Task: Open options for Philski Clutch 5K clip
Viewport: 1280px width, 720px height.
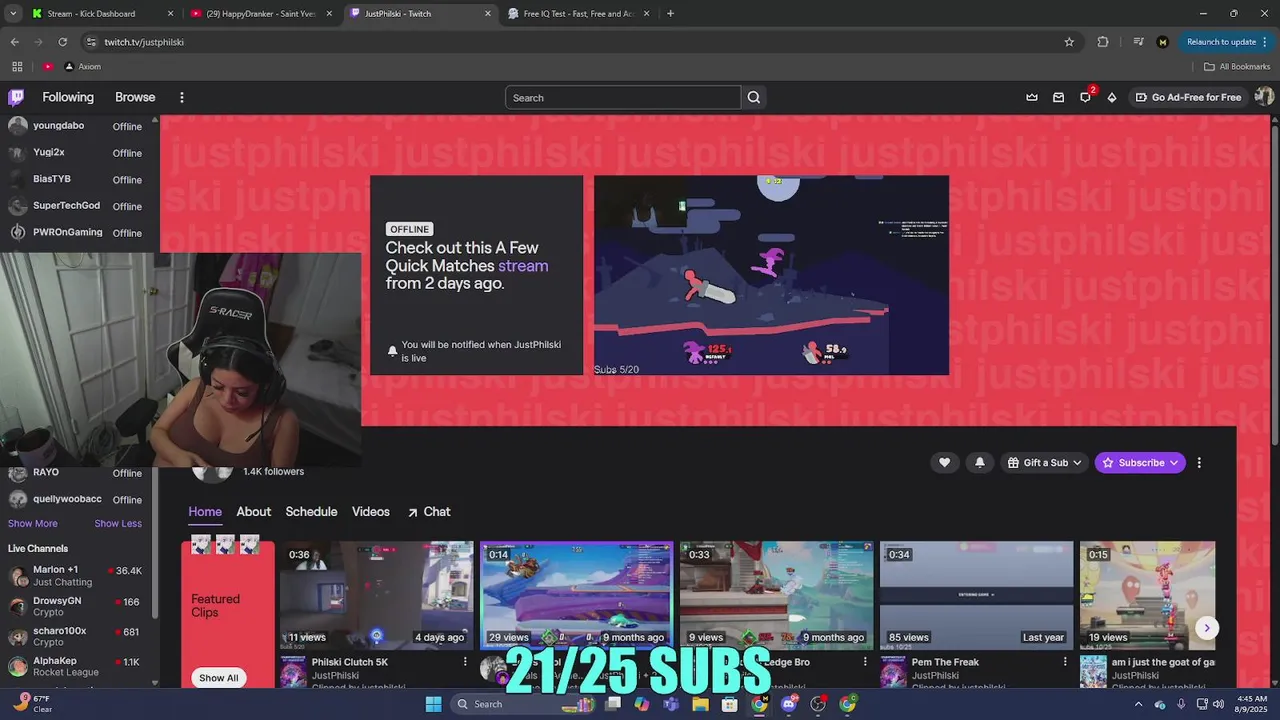Action: (x=465, y=662)
